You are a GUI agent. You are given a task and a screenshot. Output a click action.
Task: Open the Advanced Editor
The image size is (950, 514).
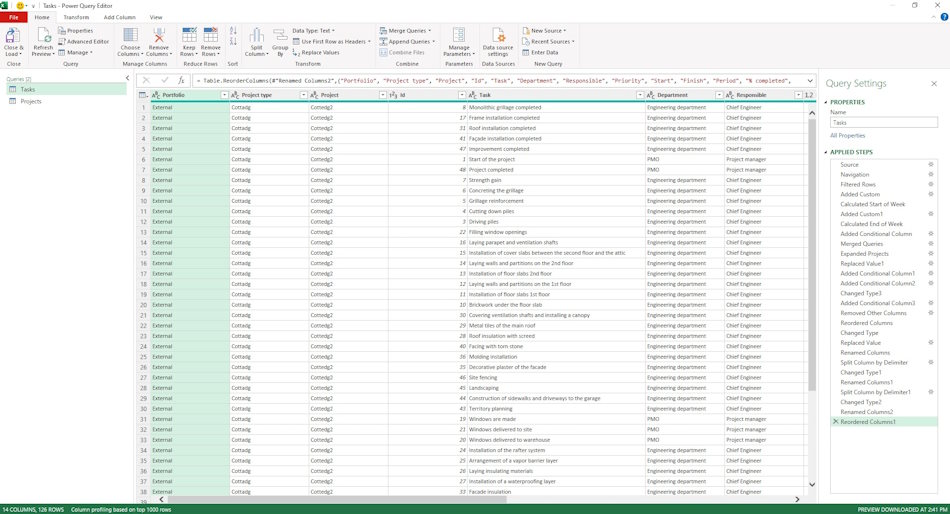tap(84, 41)
